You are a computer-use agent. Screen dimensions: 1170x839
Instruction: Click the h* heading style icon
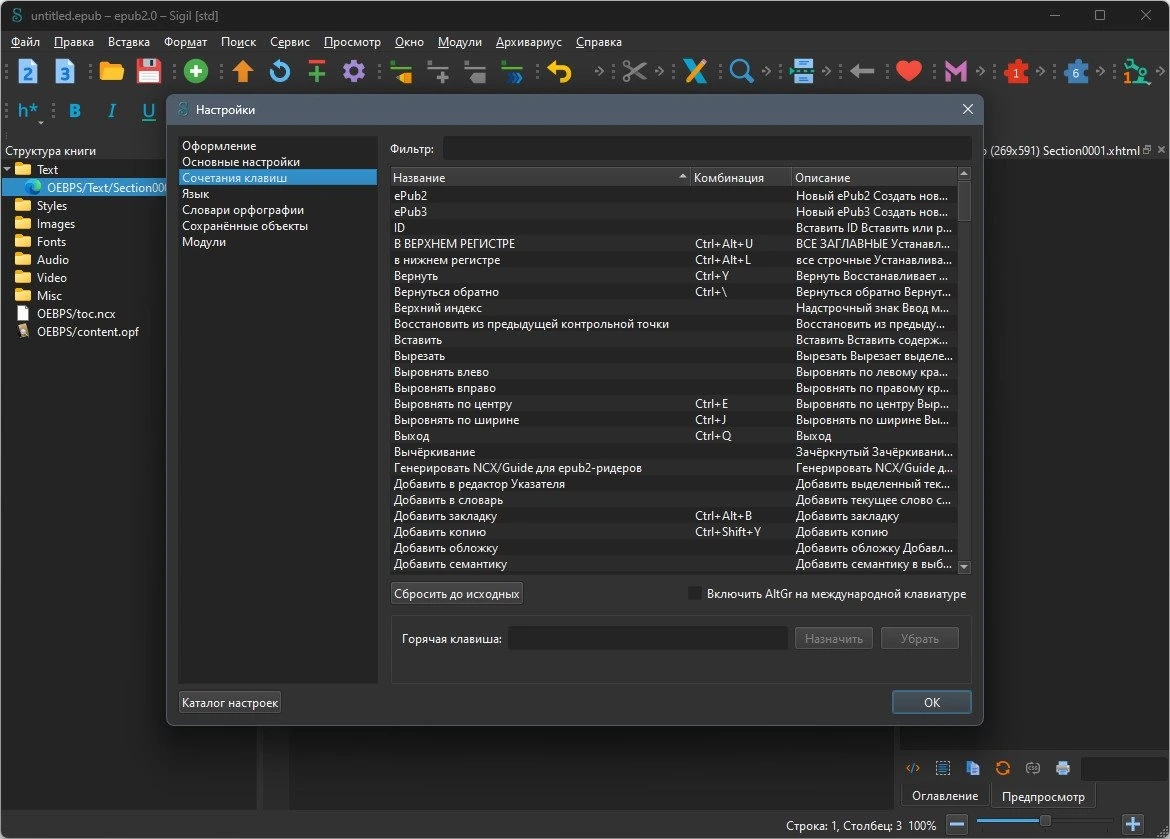coord(28,111)
